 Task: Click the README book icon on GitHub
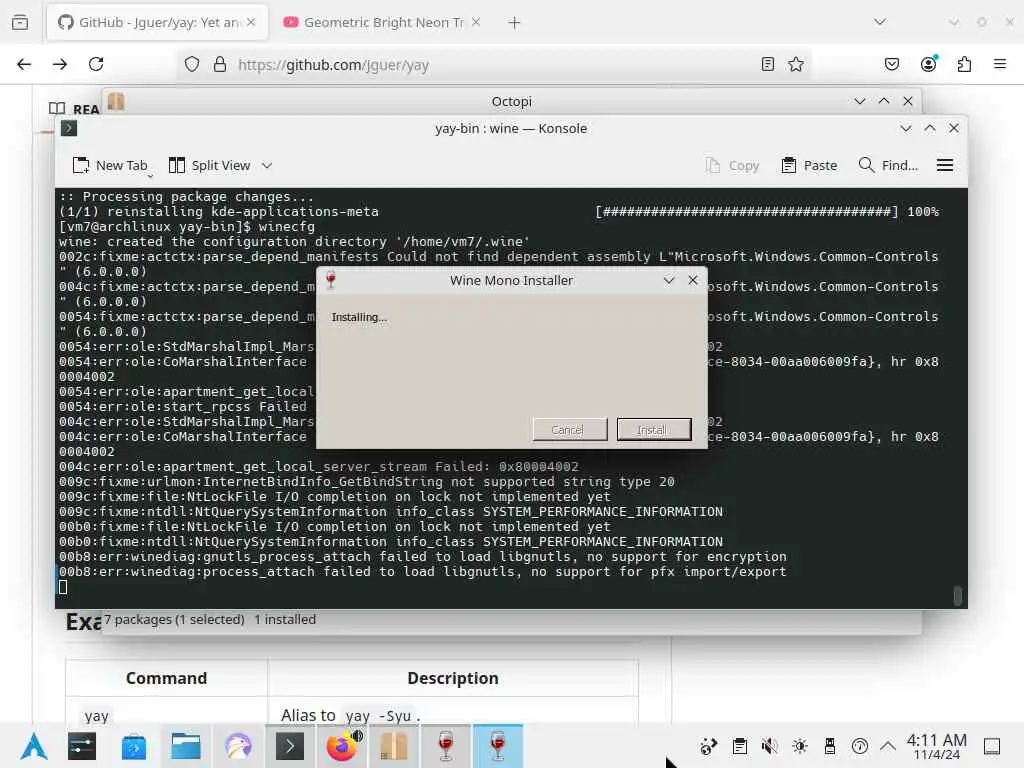coord(57,108)
